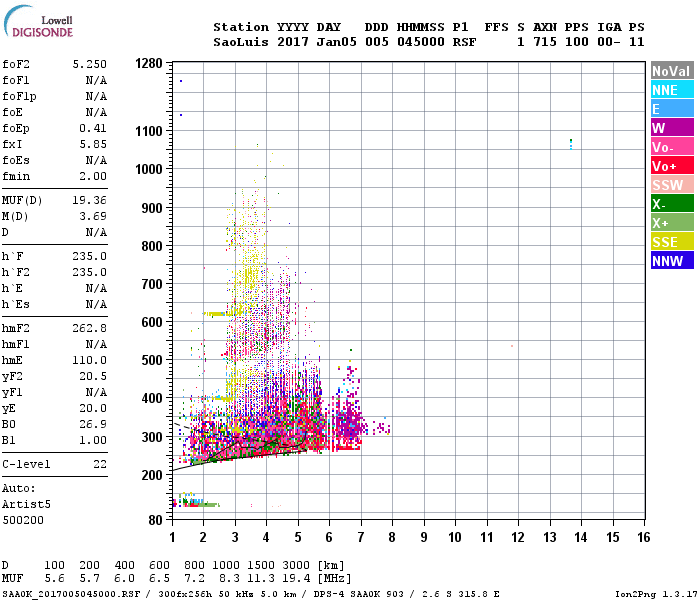Screen dimensions: 700x600
Task: Click the Vo- pink legend swatch
Action: pos(672,147)
